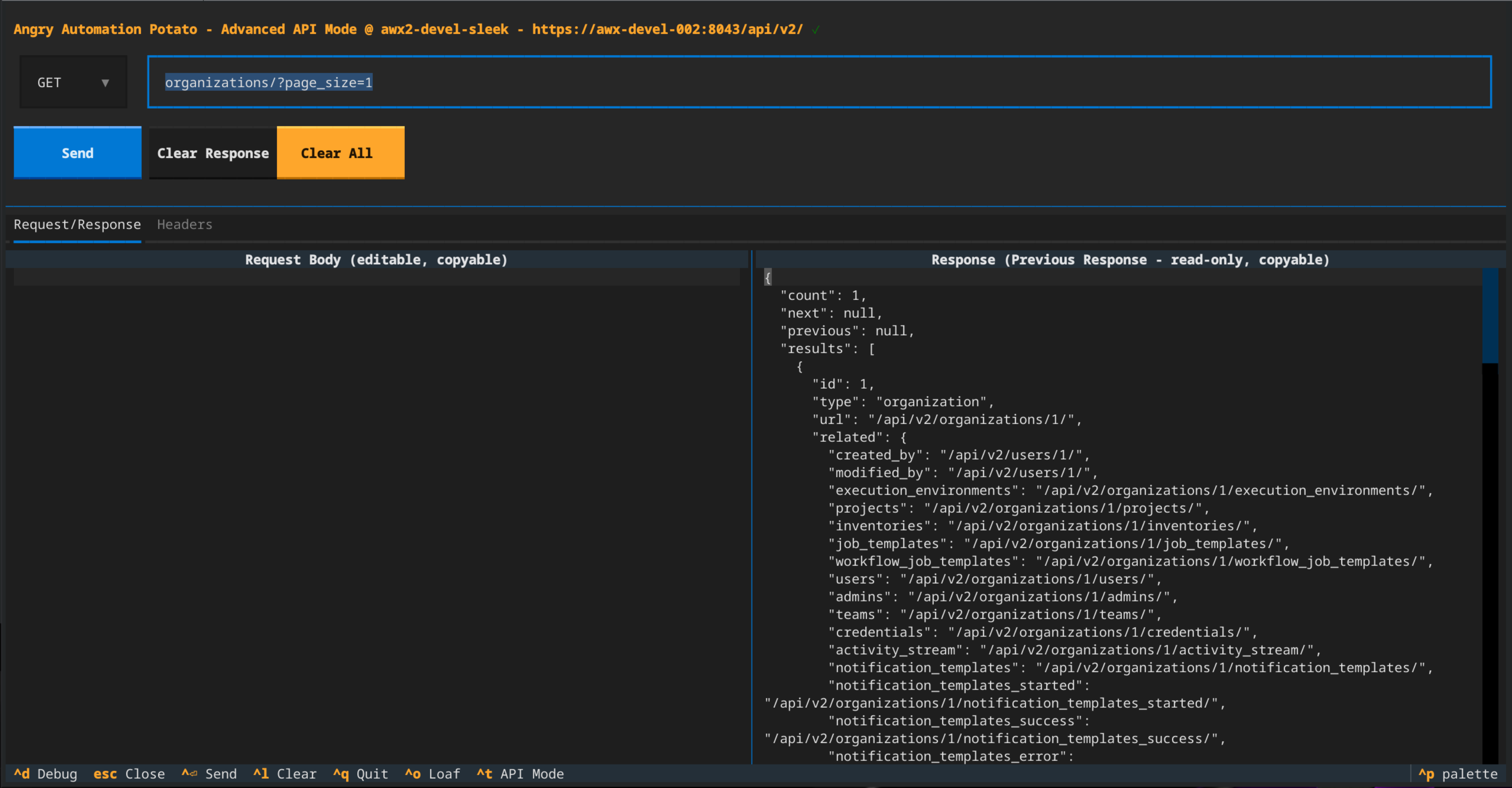The image size is (1512, 788).
Task: Click the ^d Debug footer shortcut
Action: [x=45, y=774]
